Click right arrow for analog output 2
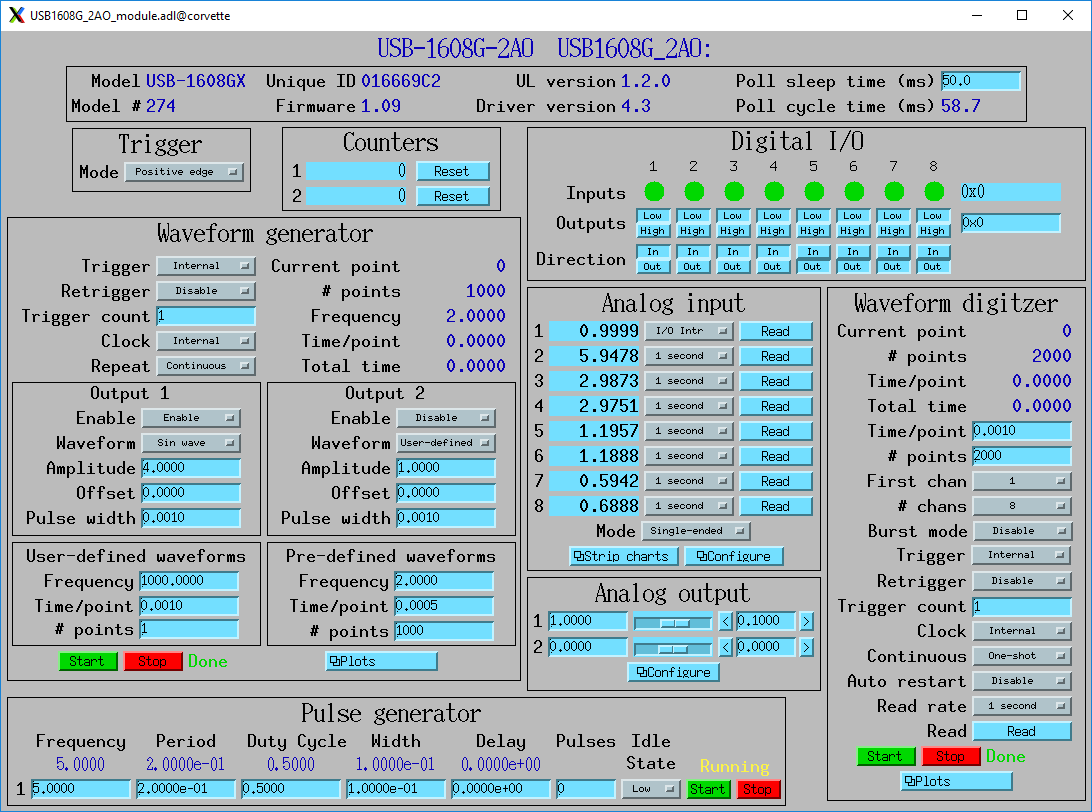Viewport: 1092px width, 812px height. (x=806, y=647)
